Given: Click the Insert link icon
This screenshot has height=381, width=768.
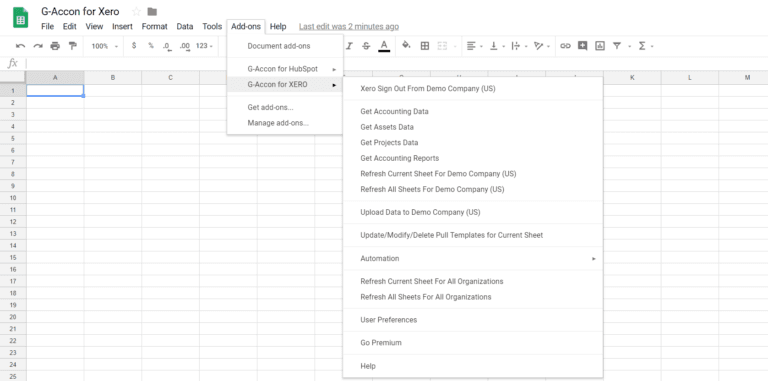Looking at the screenshot, I should click(565, 46).
